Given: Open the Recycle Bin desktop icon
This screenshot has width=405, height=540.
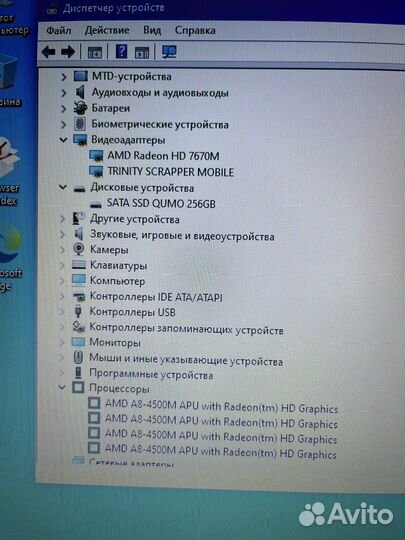Looking at the screenshot, I should 9,79.
